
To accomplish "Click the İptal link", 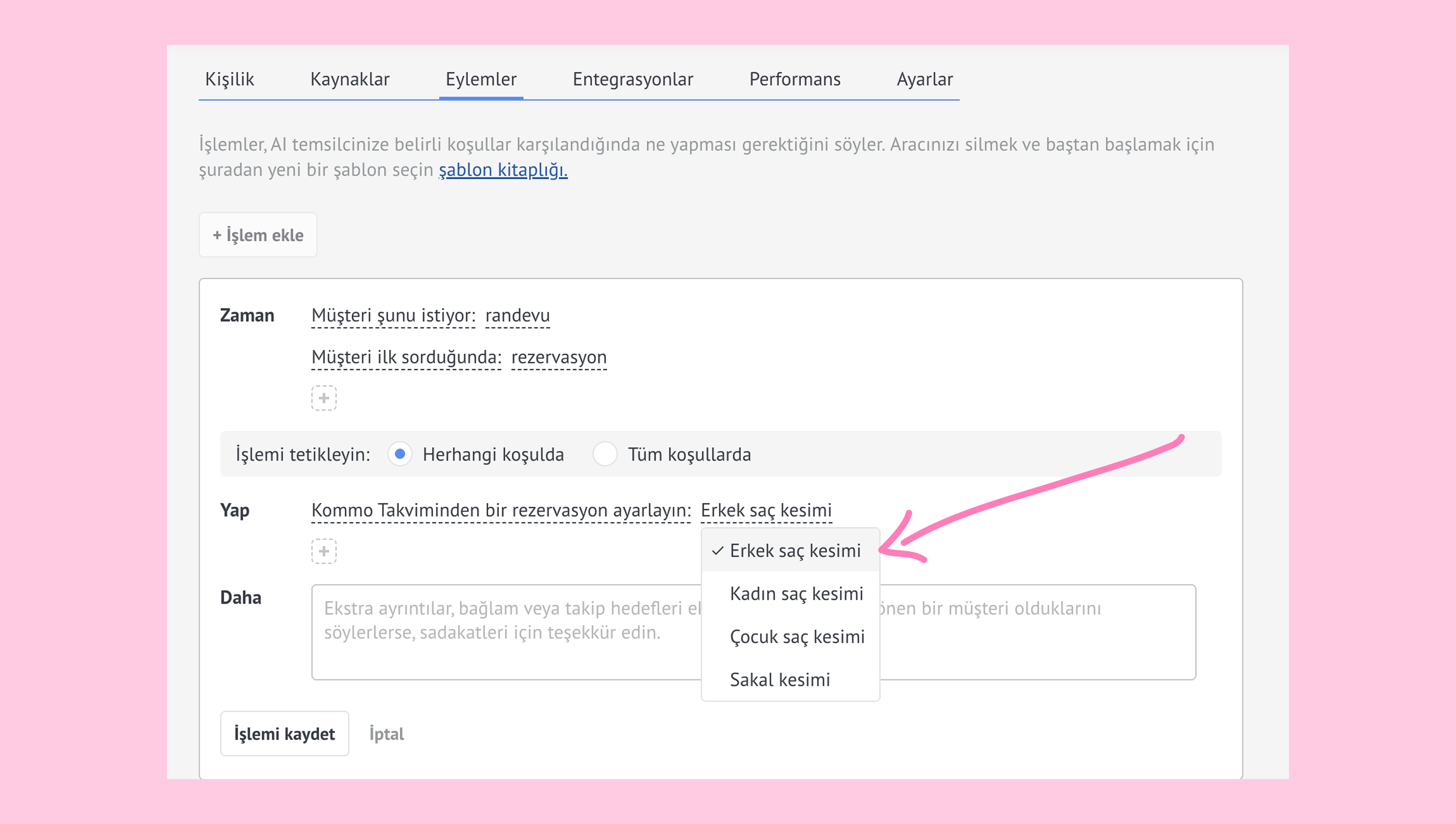I will pyautogui.click(x=386, y=734).
